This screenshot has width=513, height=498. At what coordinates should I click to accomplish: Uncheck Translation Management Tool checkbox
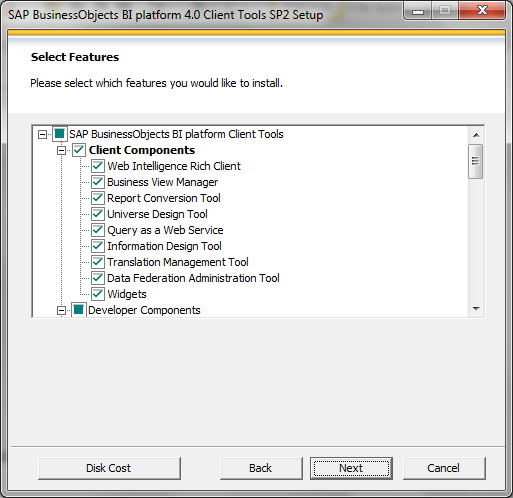pyautogui.click(x=98, y=262)
